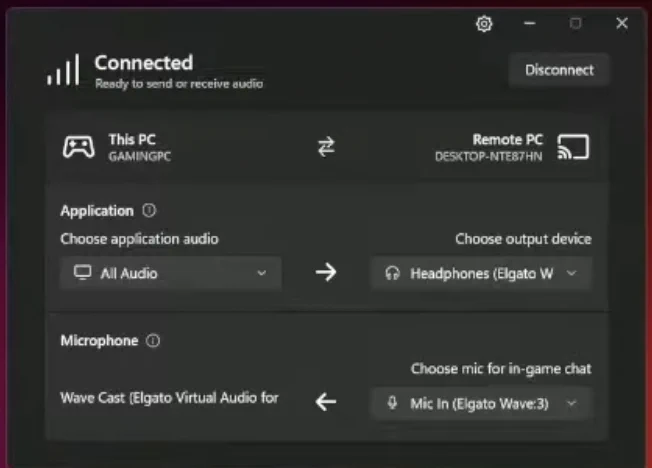Maximize the audio app window
The height and width of the screenshot is (468, 652).
[575, 23]
